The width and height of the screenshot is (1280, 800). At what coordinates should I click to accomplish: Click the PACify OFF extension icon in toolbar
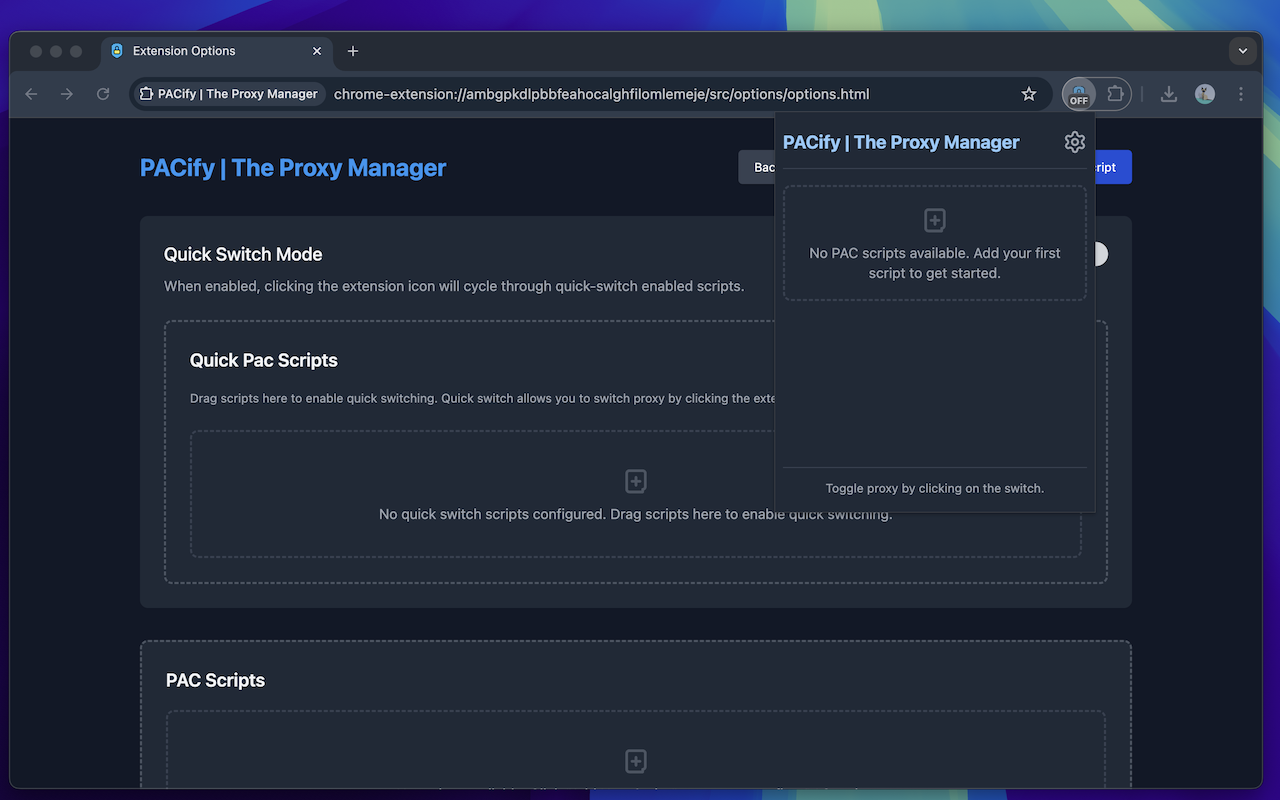1079,94
